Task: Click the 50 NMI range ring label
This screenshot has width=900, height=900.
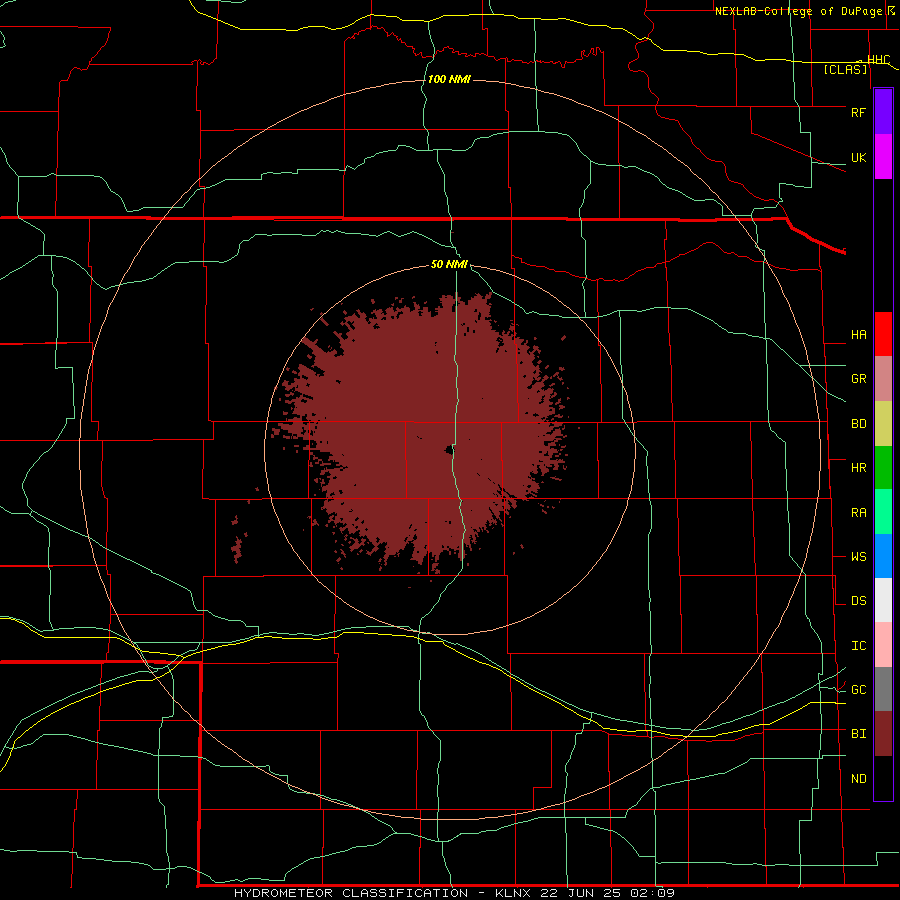Action: (449, 264)
